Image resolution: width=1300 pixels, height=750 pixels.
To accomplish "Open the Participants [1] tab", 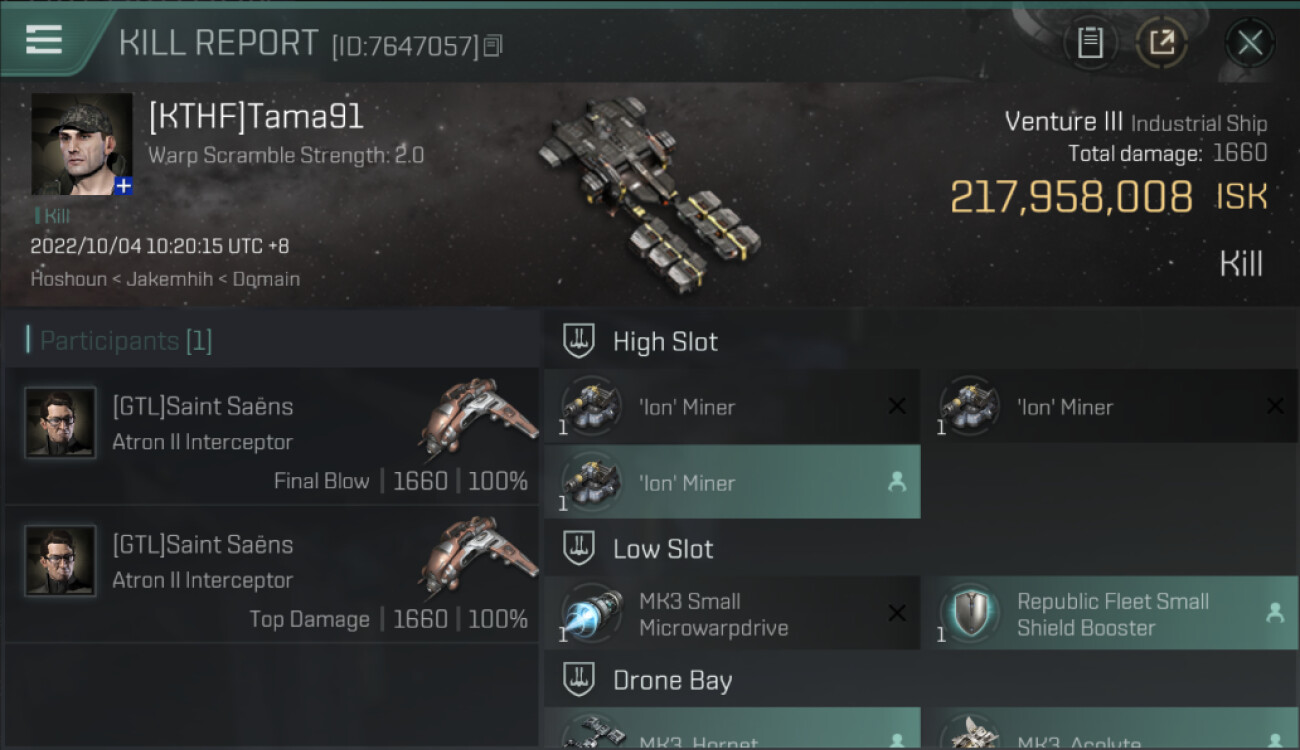I will tap(126, 341).
